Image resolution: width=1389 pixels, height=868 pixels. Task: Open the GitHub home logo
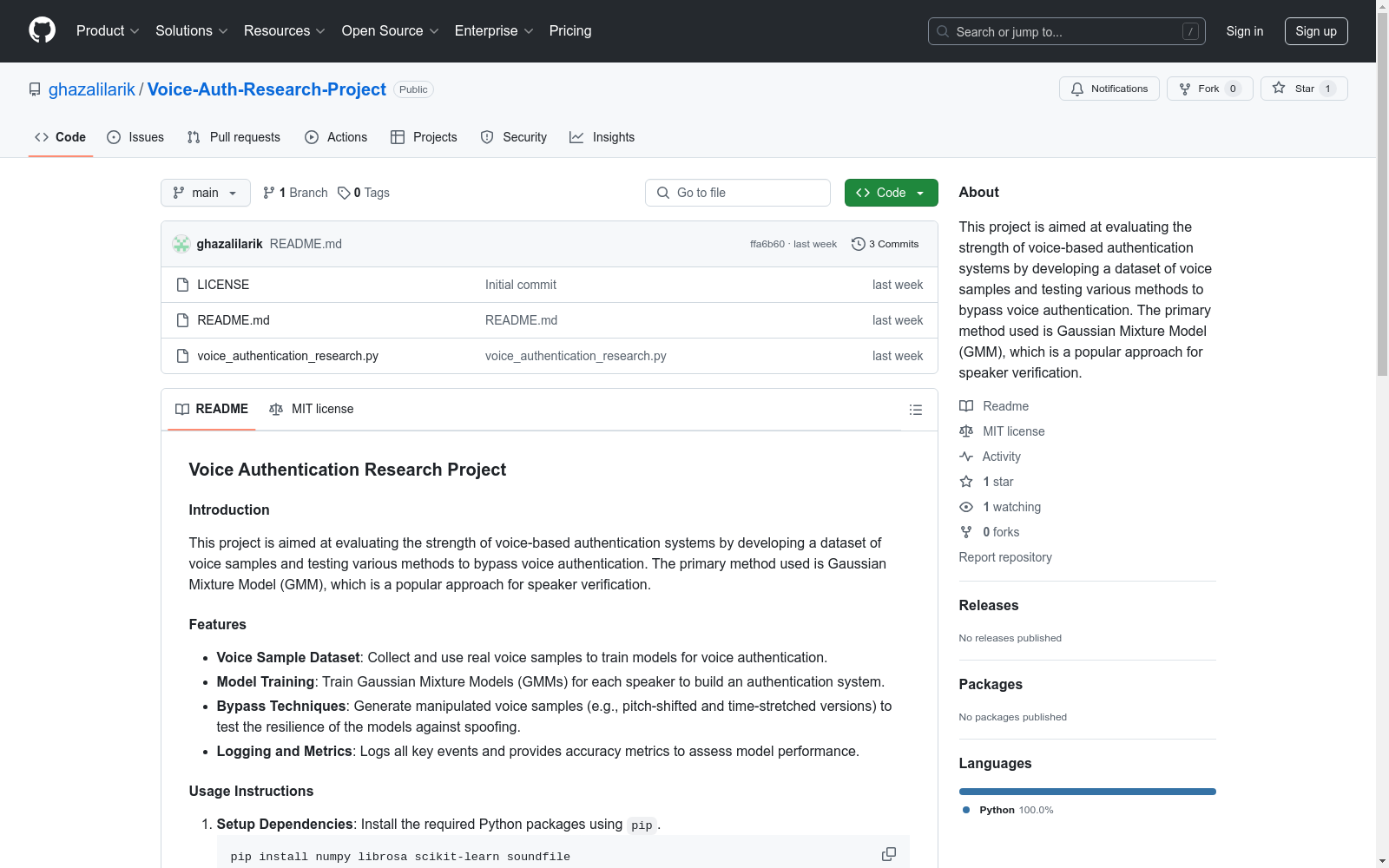tap(42, 30)
